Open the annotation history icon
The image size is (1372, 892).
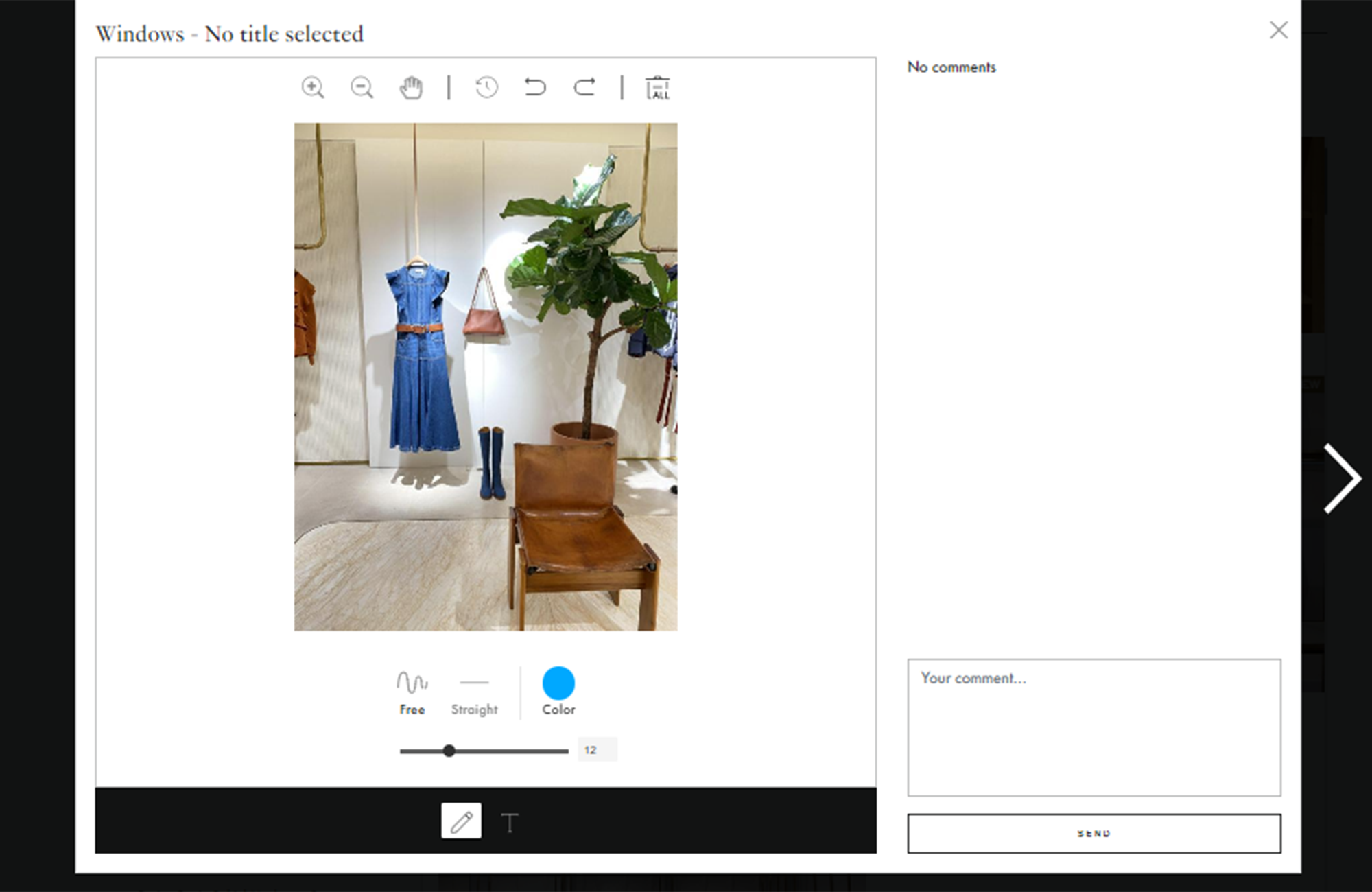tap(486, 87)
